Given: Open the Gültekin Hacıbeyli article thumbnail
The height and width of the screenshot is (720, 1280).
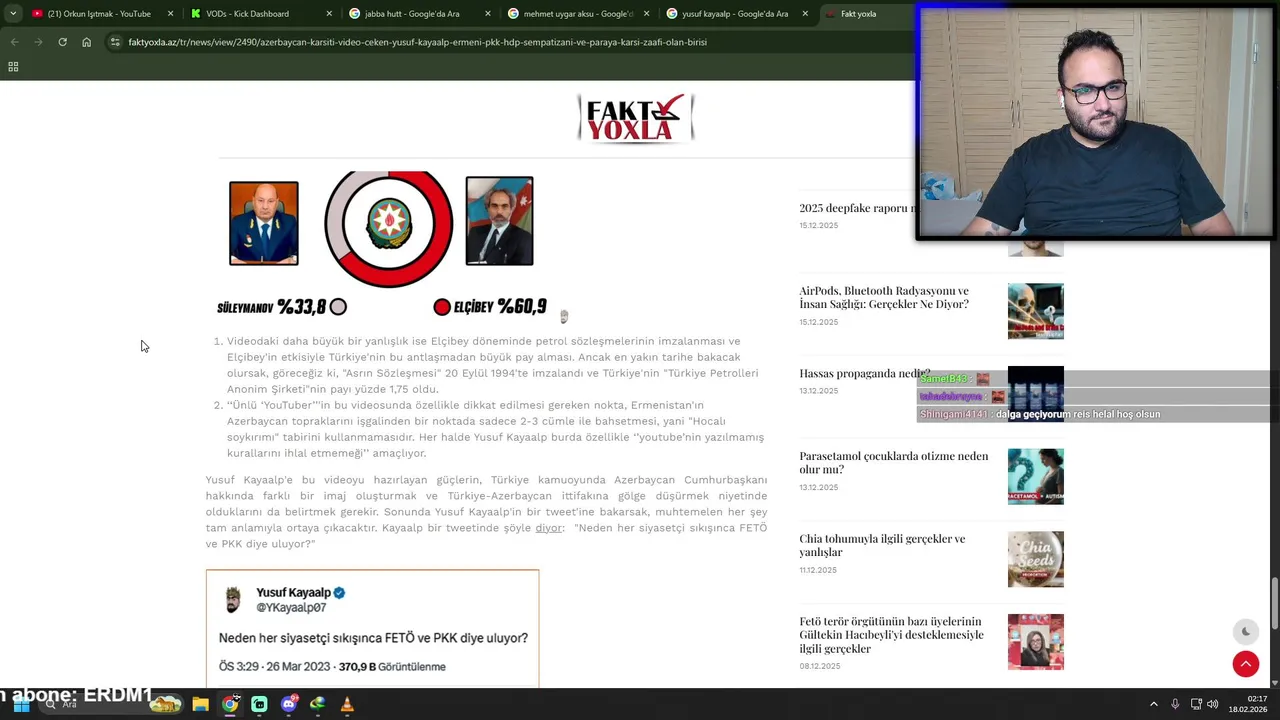Looking at the screenshot, I should click(x=1036, y=641).
